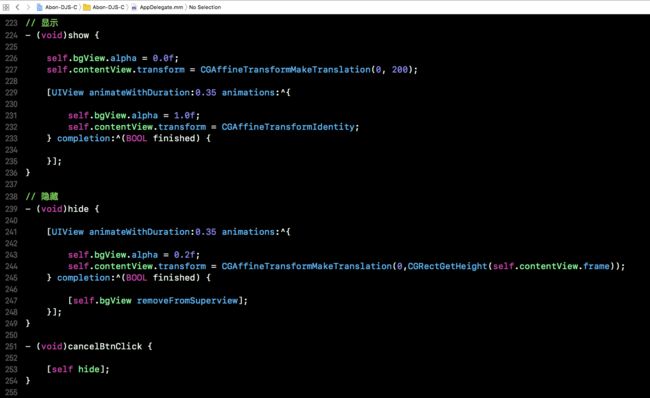
Task: Click line number 229 in the gutter
Action: click(11, 92)
